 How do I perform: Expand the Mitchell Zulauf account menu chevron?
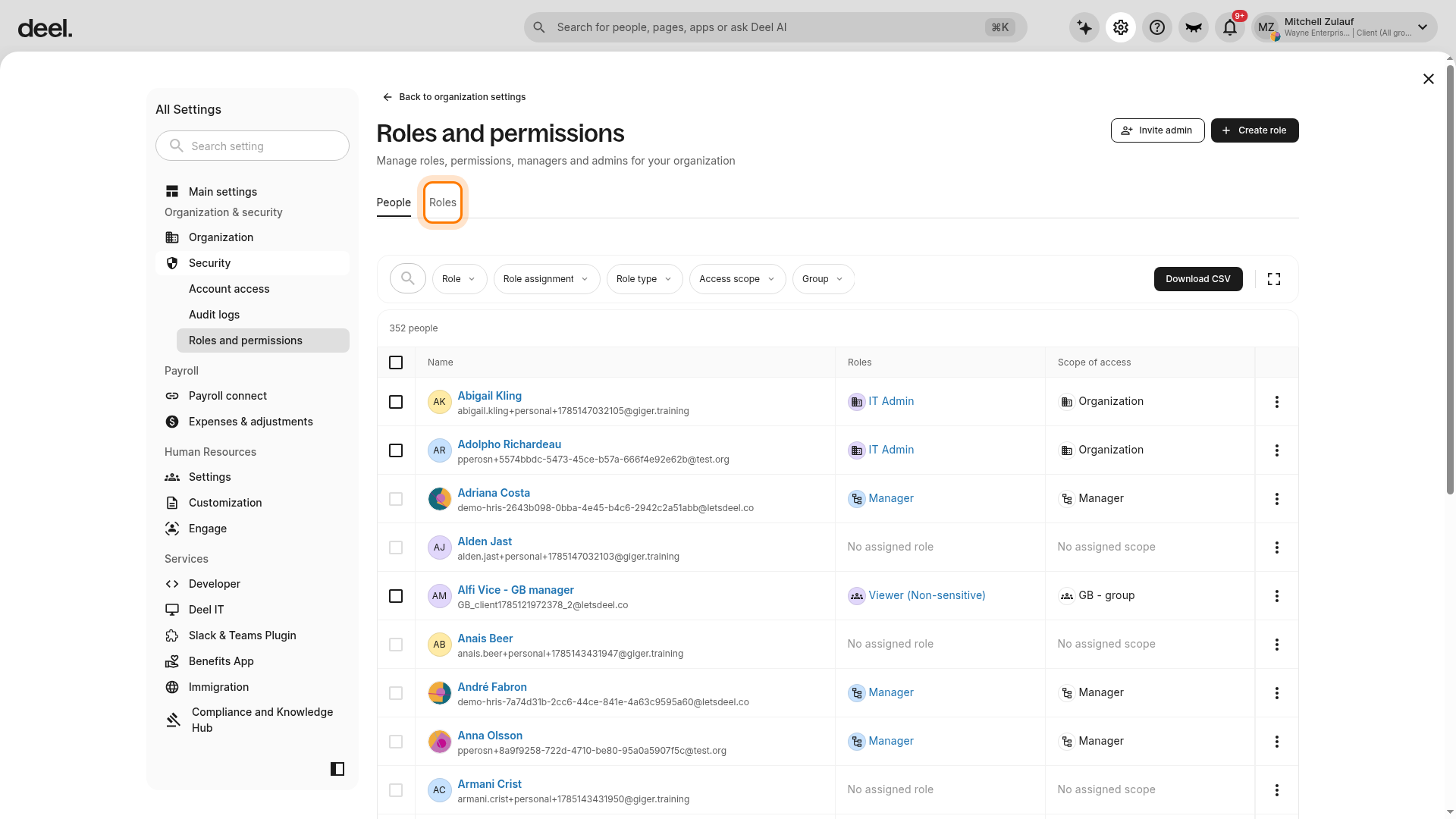[1423, 27]
